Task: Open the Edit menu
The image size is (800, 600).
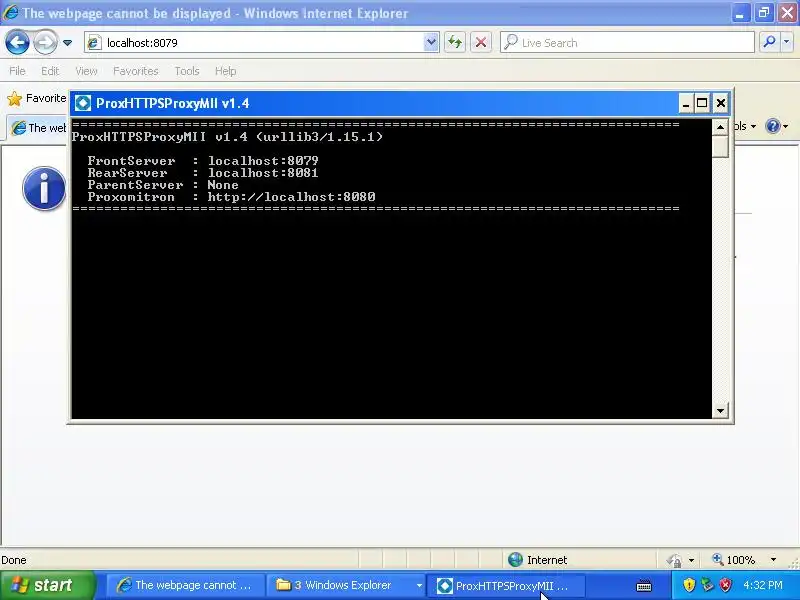Action: [x=50, y=71]
